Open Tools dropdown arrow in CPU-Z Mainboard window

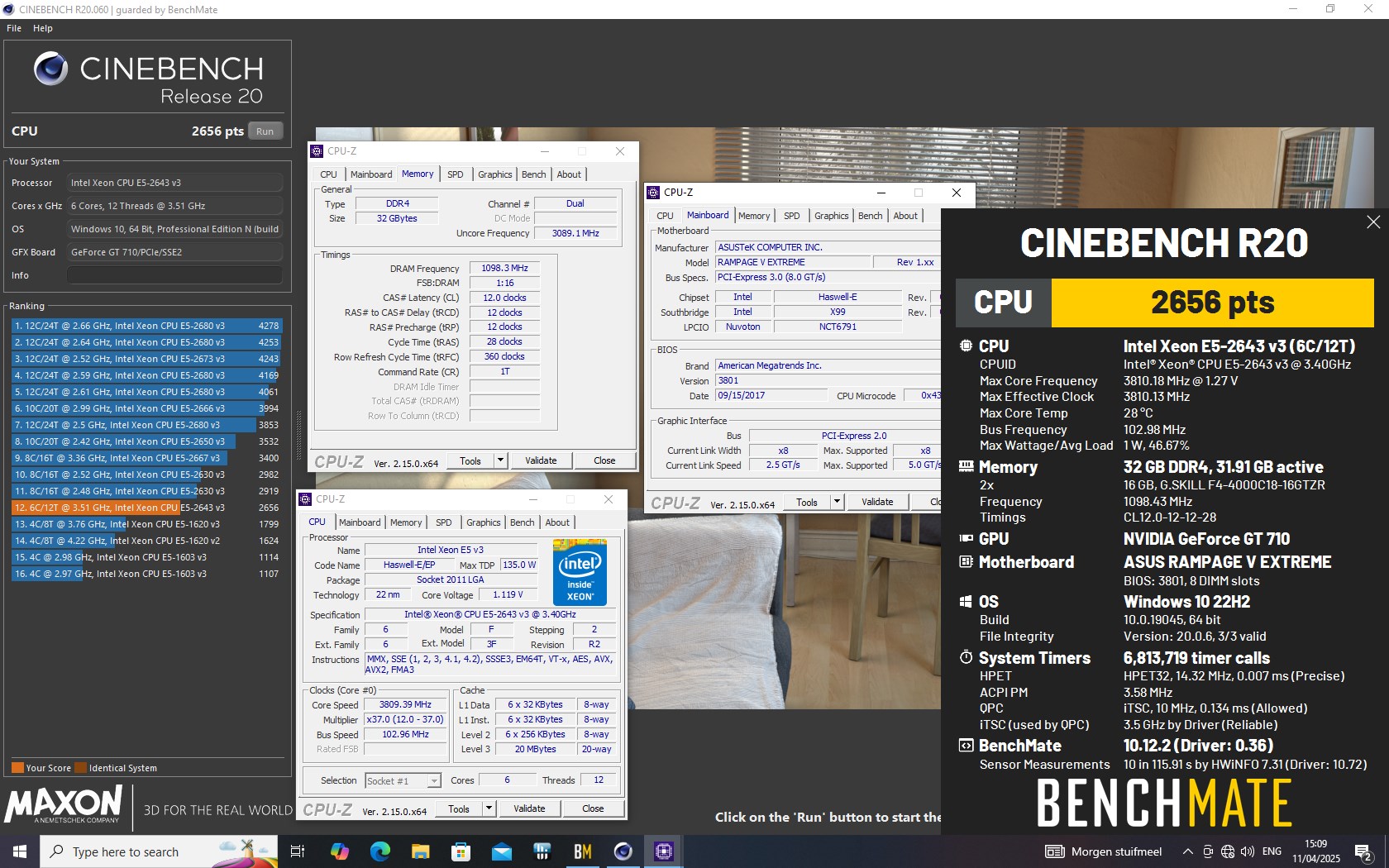(838, 502)
